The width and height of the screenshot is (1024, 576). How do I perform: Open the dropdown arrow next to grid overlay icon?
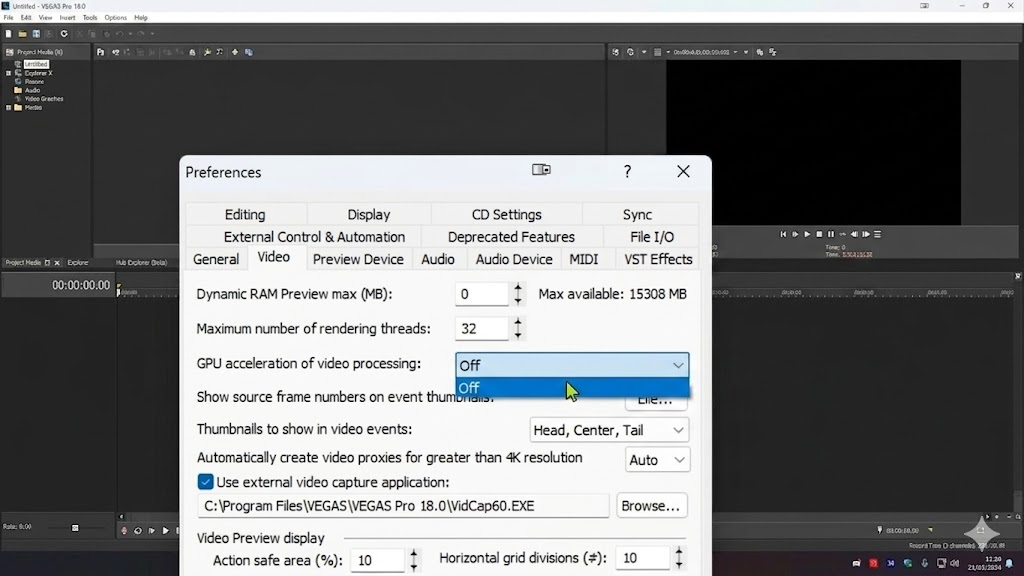pyautogui.click(x=668, y=52)
